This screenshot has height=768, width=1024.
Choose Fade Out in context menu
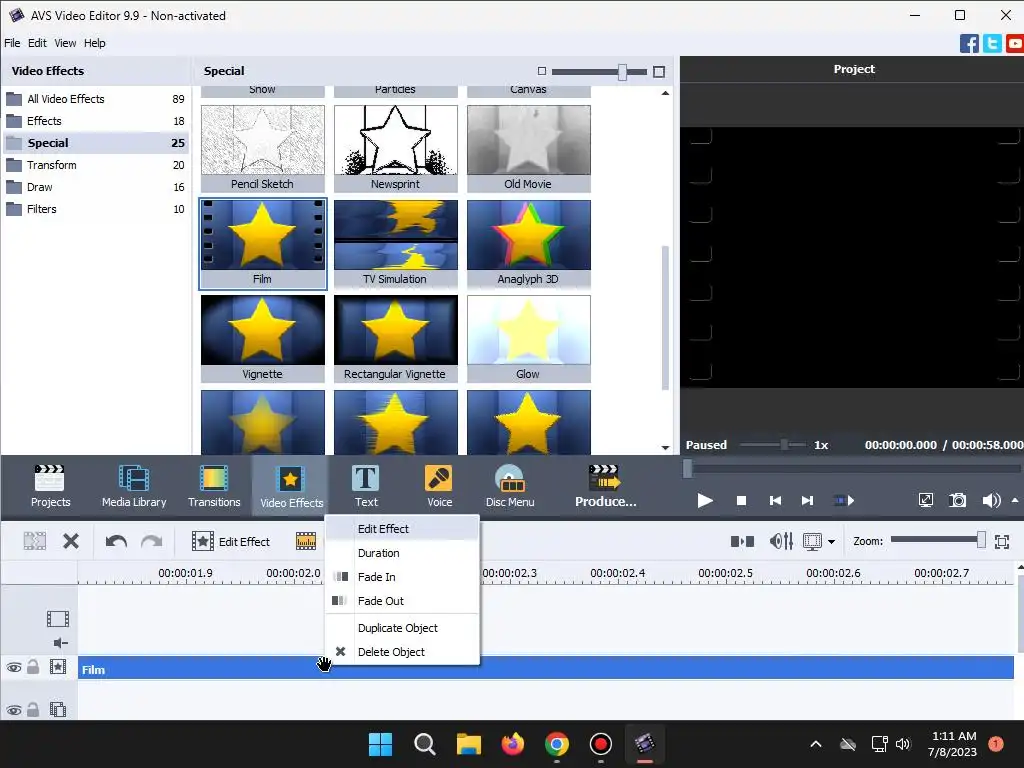402,601
